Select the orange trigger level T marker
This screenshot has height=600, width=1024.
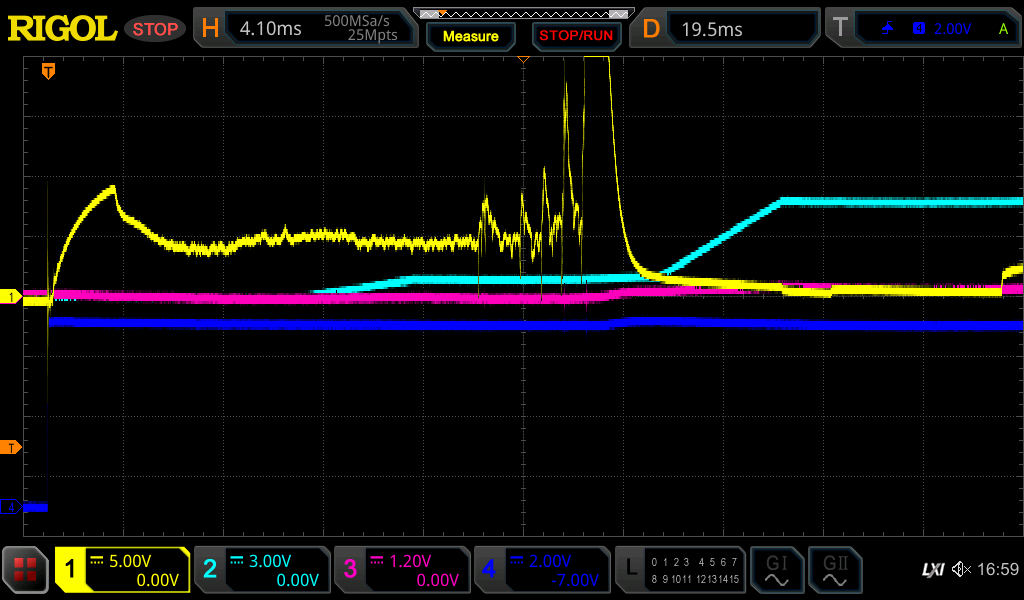tap(11, 447)
